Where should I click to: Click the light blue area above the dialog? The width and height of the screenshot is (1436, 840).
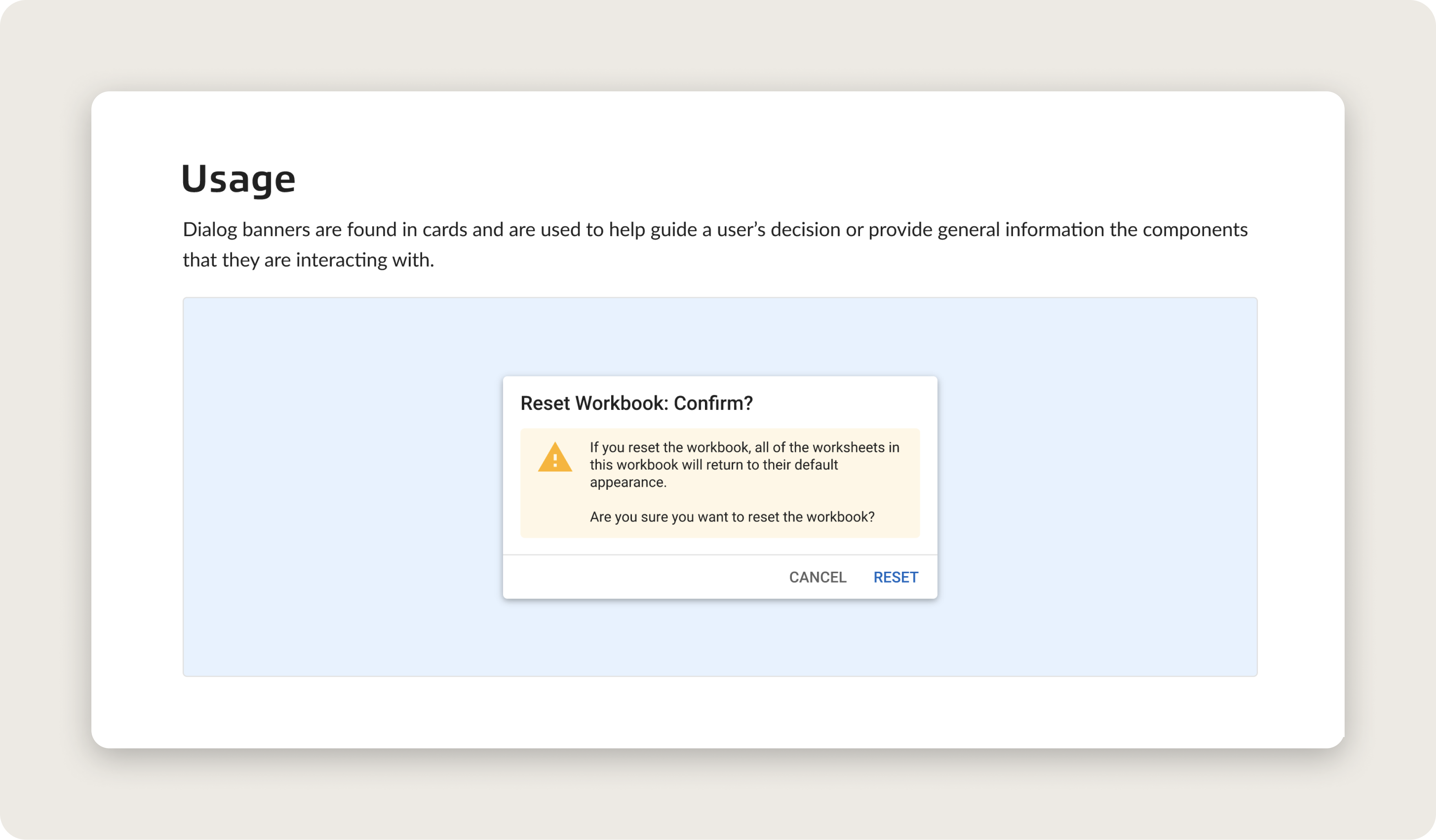720,336
